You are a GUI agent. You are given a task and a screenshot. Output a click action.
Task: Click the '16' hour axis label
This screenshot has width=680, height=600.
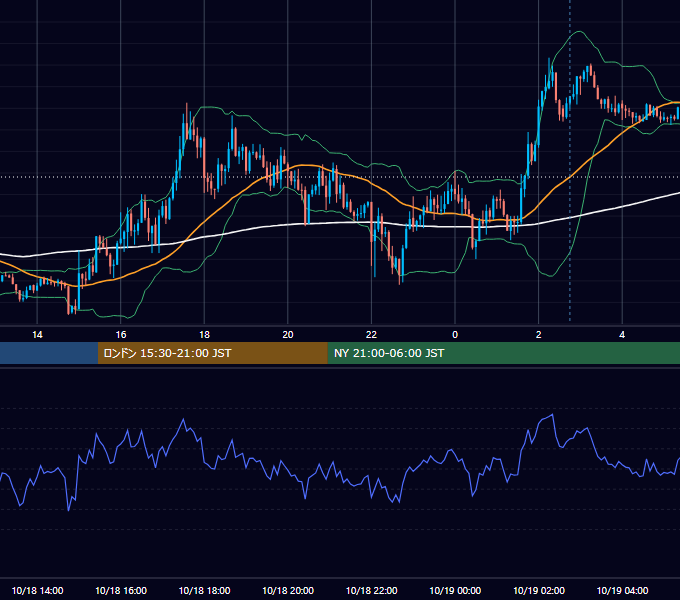[x=121, y=335]
